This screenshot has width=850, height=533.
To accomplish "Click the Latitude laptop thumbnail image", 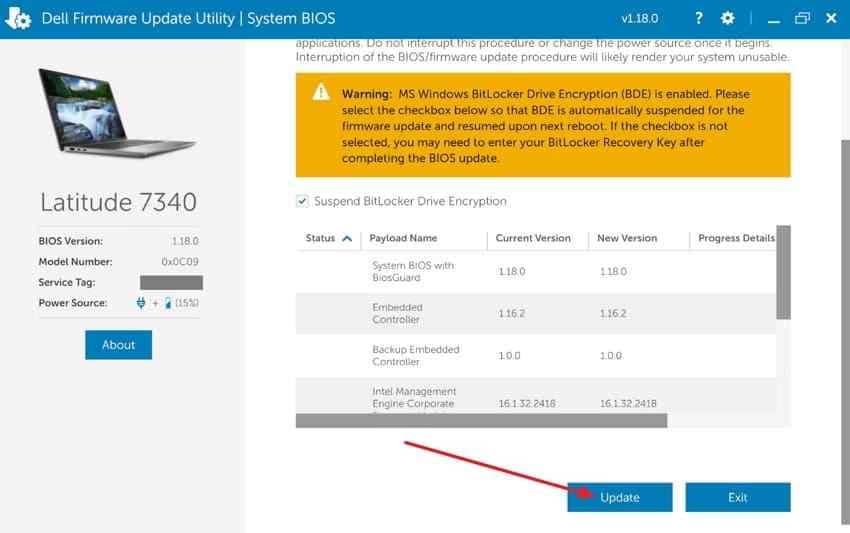I will 117,113.
